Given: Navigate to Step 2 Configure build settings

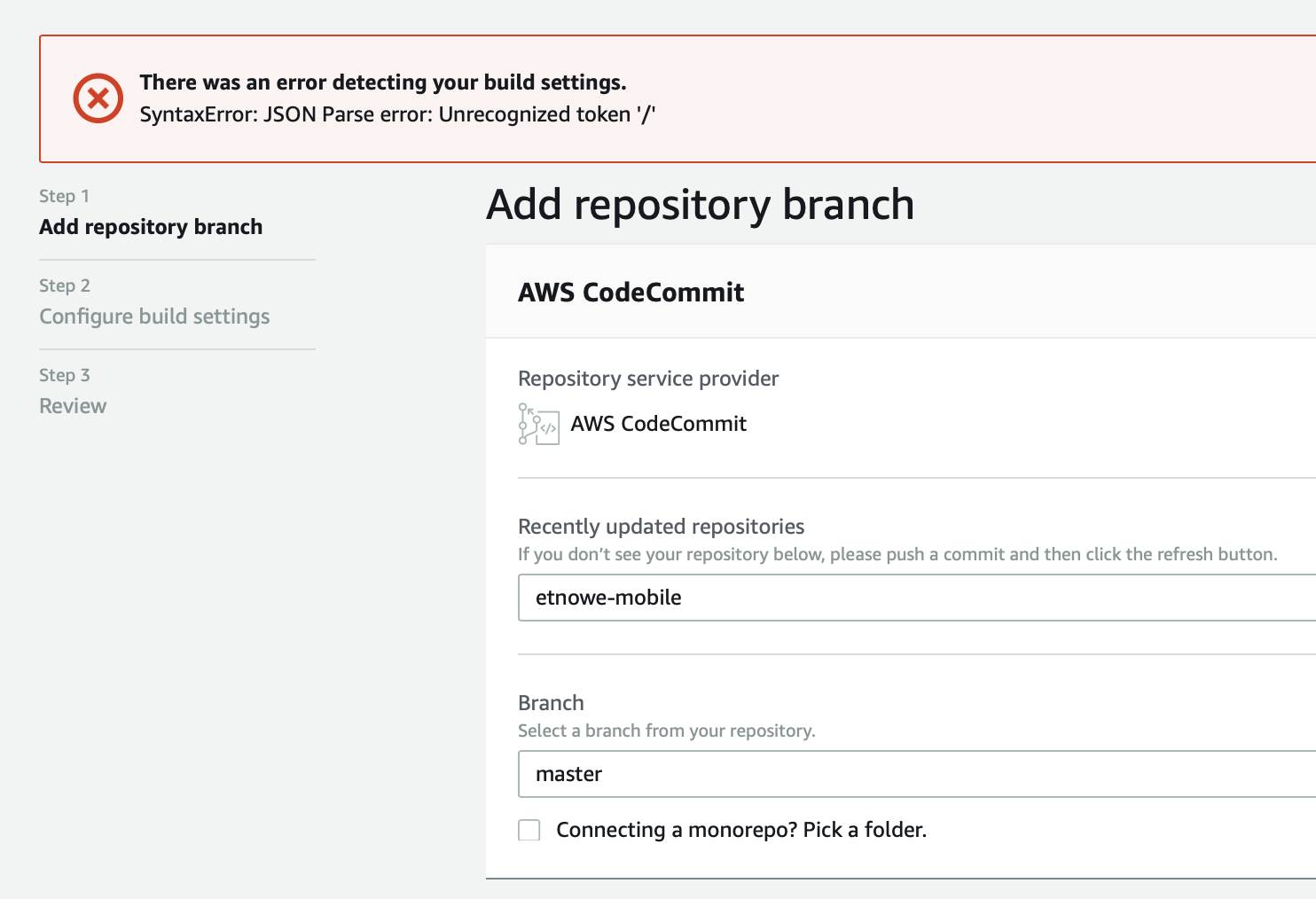Looking at the screenshot, I should [153, 317].
